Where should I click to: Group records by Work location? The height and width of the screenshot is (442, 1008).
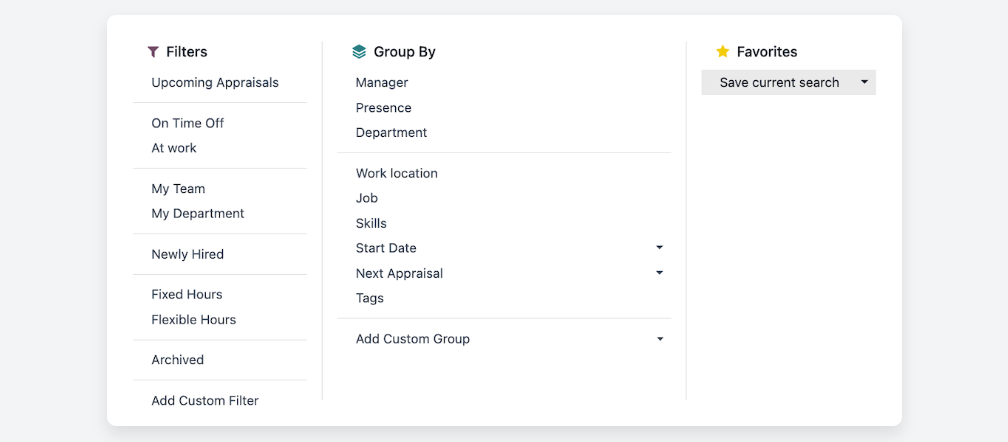397,173
